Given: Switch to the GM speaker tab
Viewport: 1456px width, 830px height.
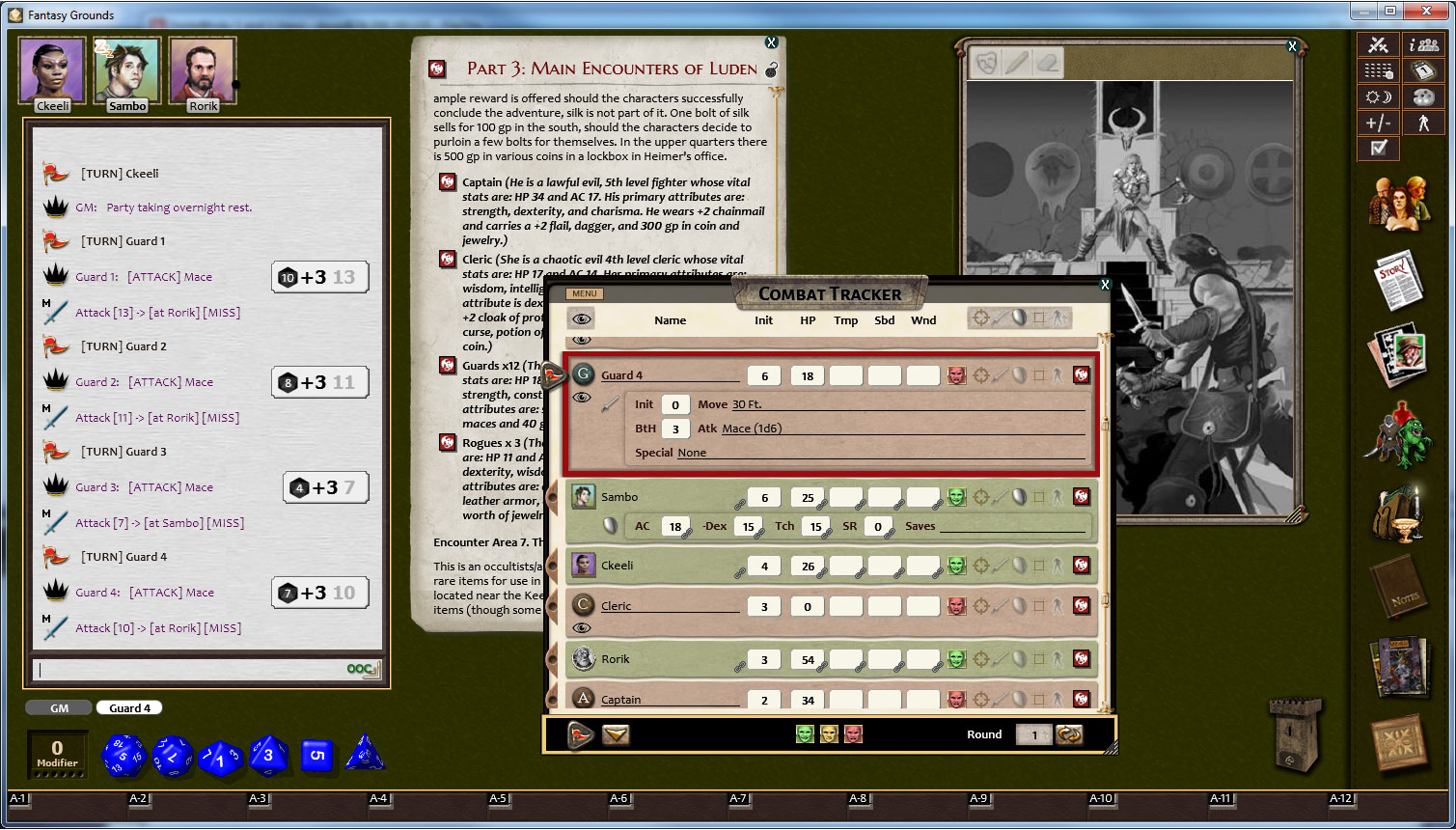Looking at the screenshot, I should [x=59, y=708].
